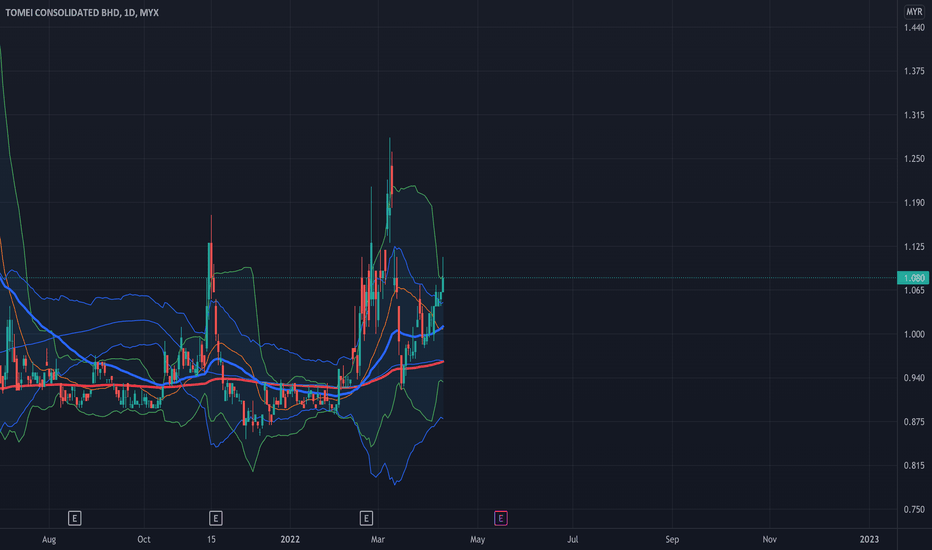Click the Sep label on time axis

click(672, 540)
